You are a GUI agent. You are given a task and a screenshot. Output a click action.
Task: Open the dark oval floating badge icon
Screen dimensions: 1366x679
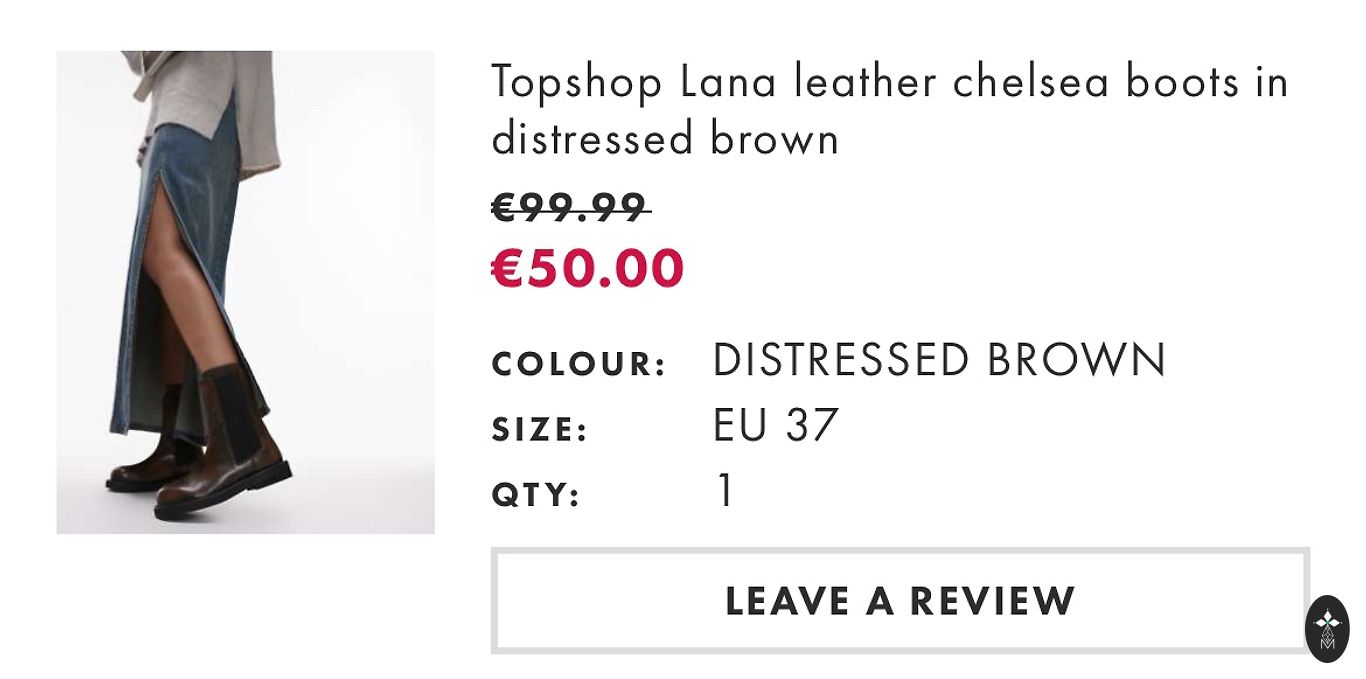tap(1327, 629)
